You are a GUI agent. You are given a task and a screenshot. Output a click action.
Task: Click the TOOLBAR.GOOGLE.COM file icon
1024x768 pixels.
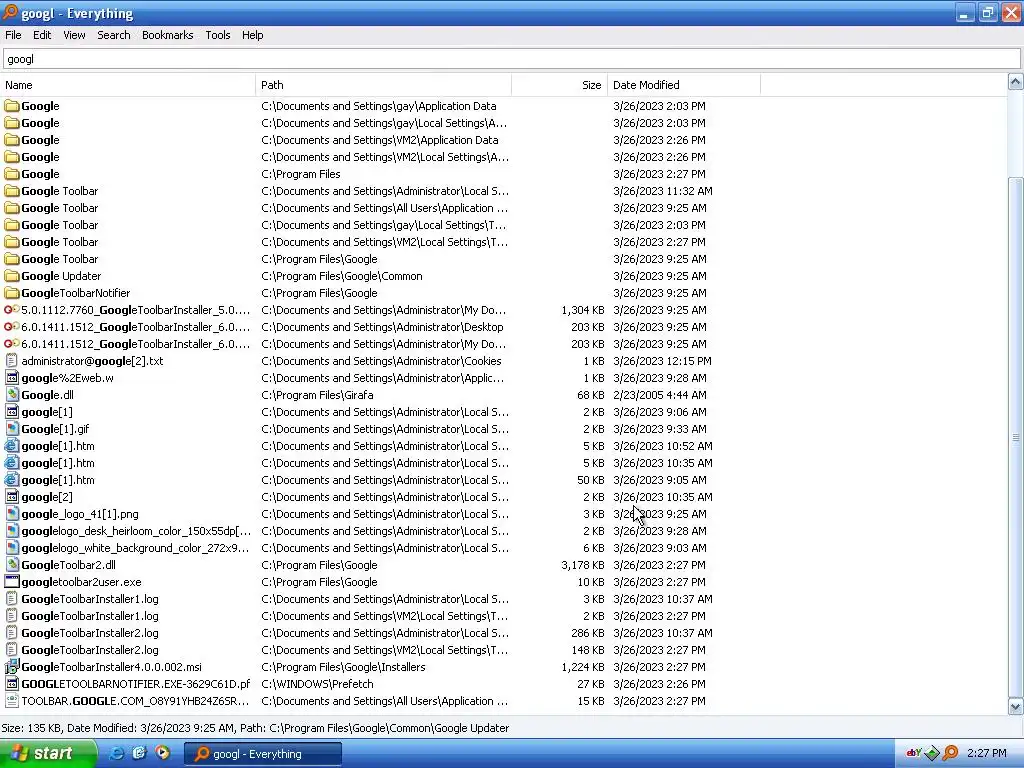tap(12, 701)
